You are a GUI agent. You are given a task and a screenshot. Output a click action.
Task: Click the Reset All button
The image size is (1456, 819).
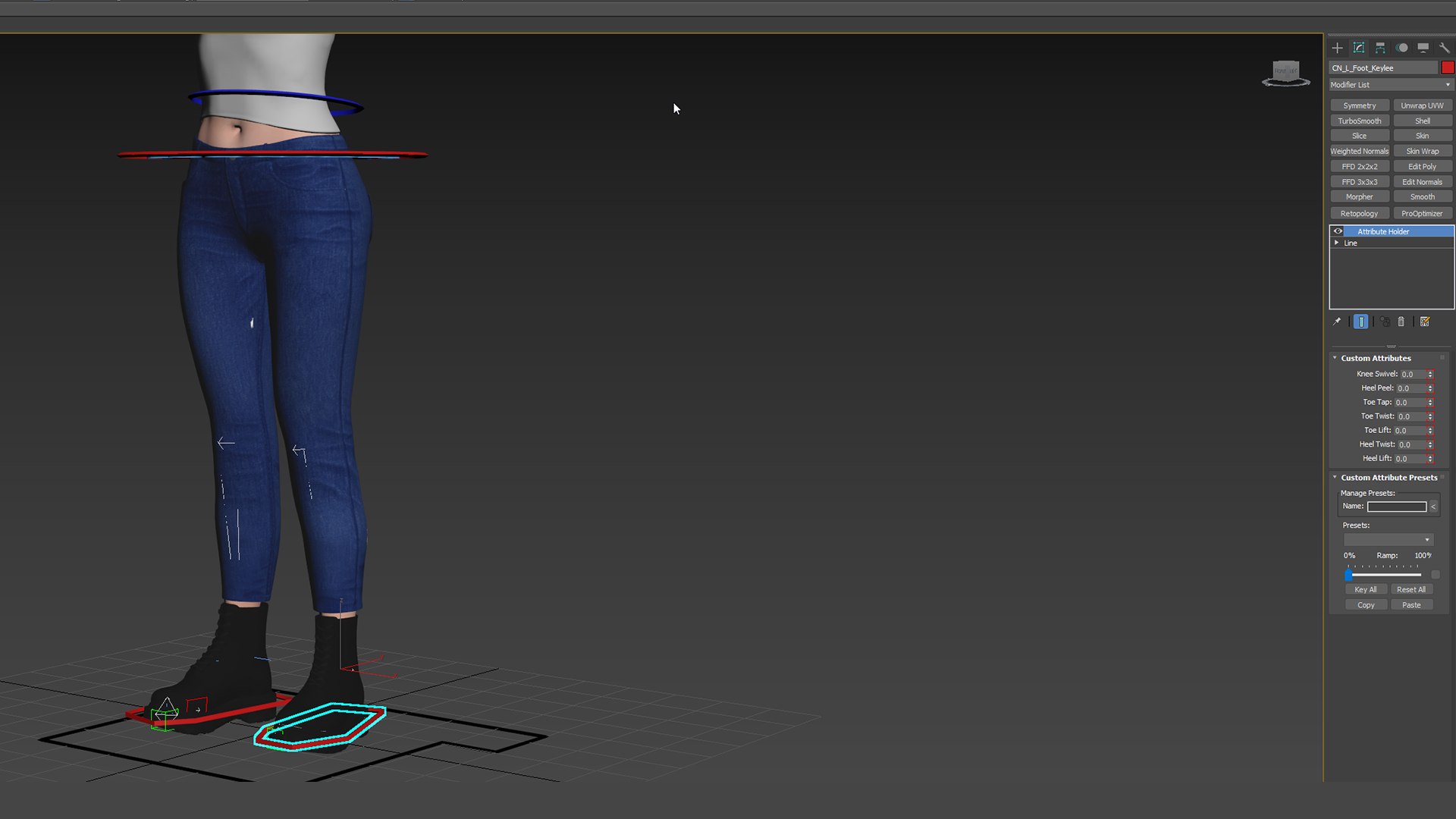click(x=1411, y=589)
